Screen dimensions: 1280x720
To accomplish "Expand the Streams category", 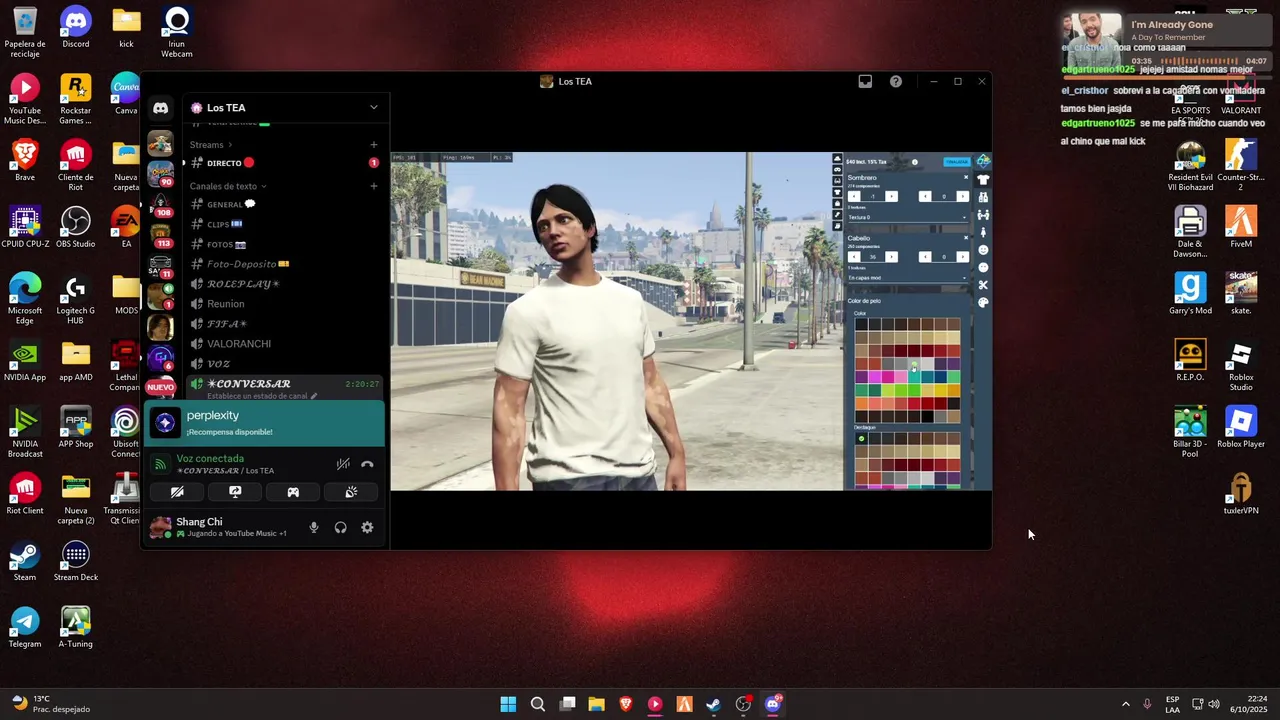I will (211, 145).
